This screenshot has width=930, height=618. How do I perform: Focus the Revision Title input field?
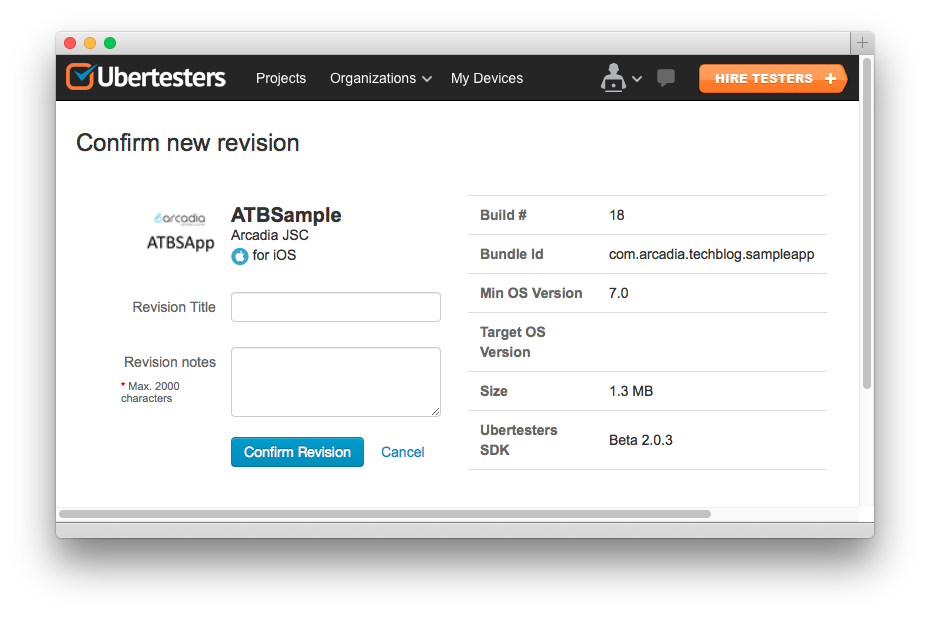336,307
